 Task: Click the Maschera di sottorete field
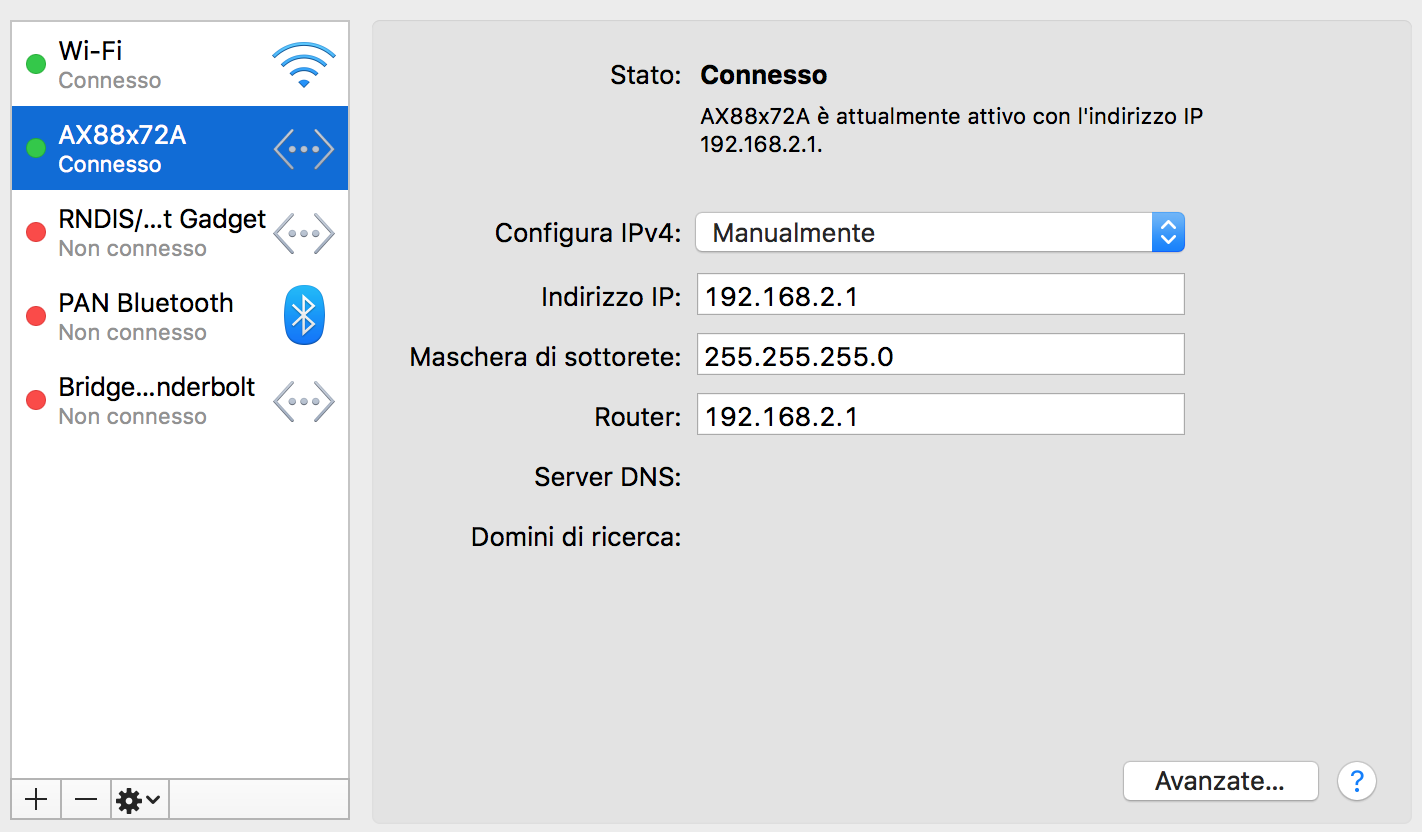coord(941,355)
